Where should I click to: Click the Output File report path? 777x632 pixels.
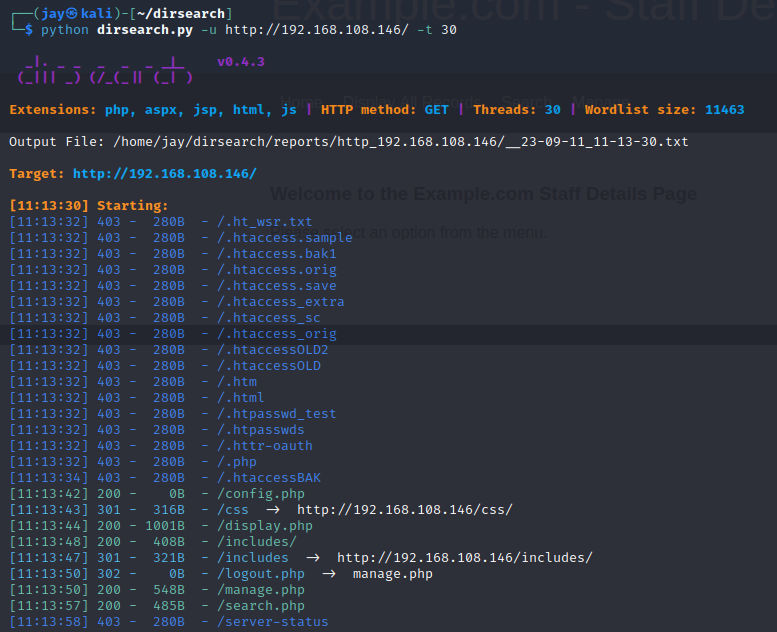coord(400,142)
